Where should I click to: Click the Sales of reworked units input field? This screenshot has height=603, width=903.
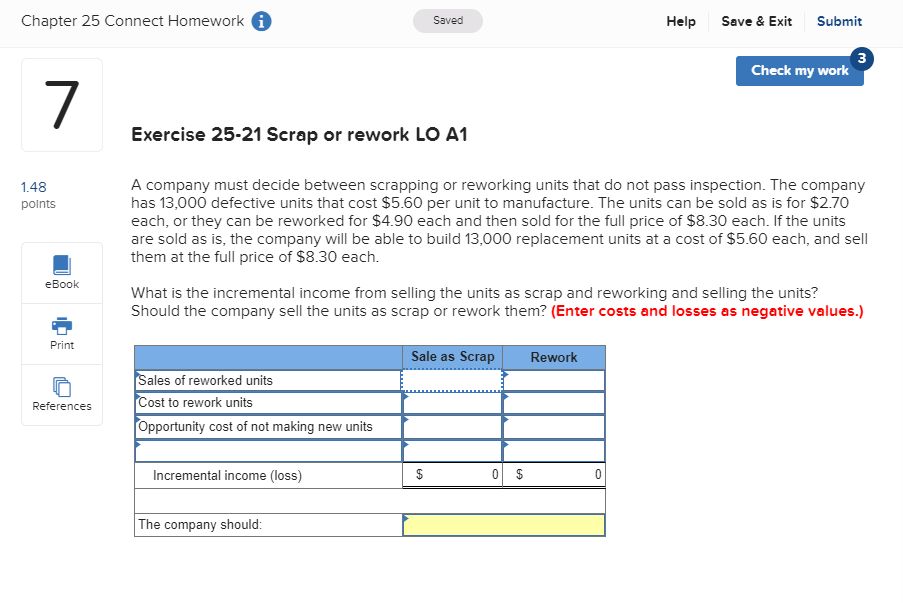click(451, 380)
